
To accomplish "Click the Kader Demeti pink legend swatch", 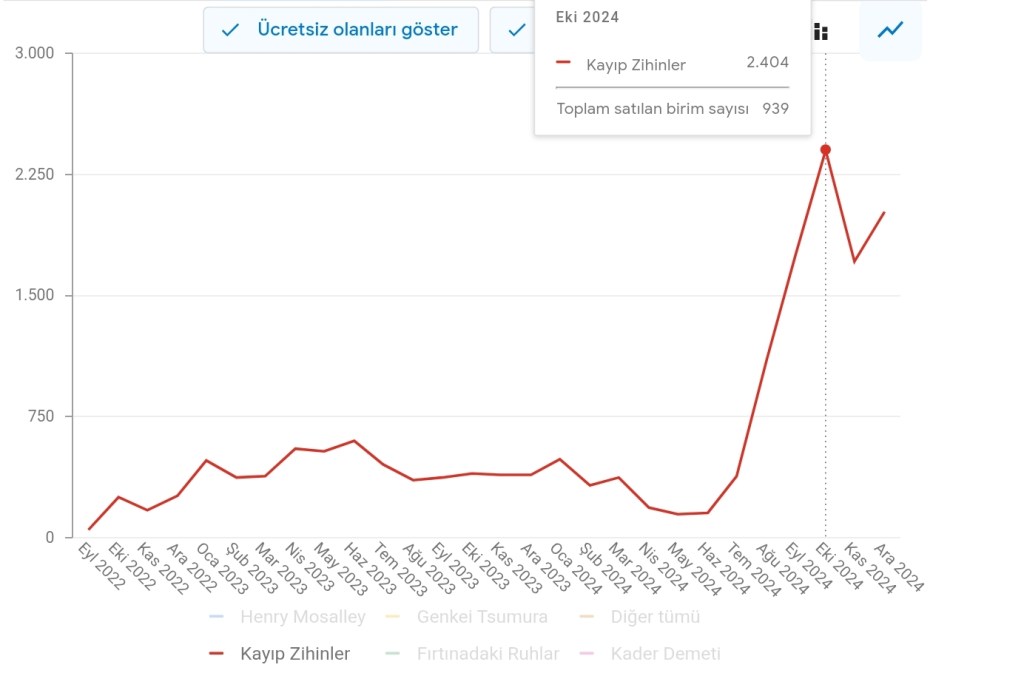I will (587, 654).
